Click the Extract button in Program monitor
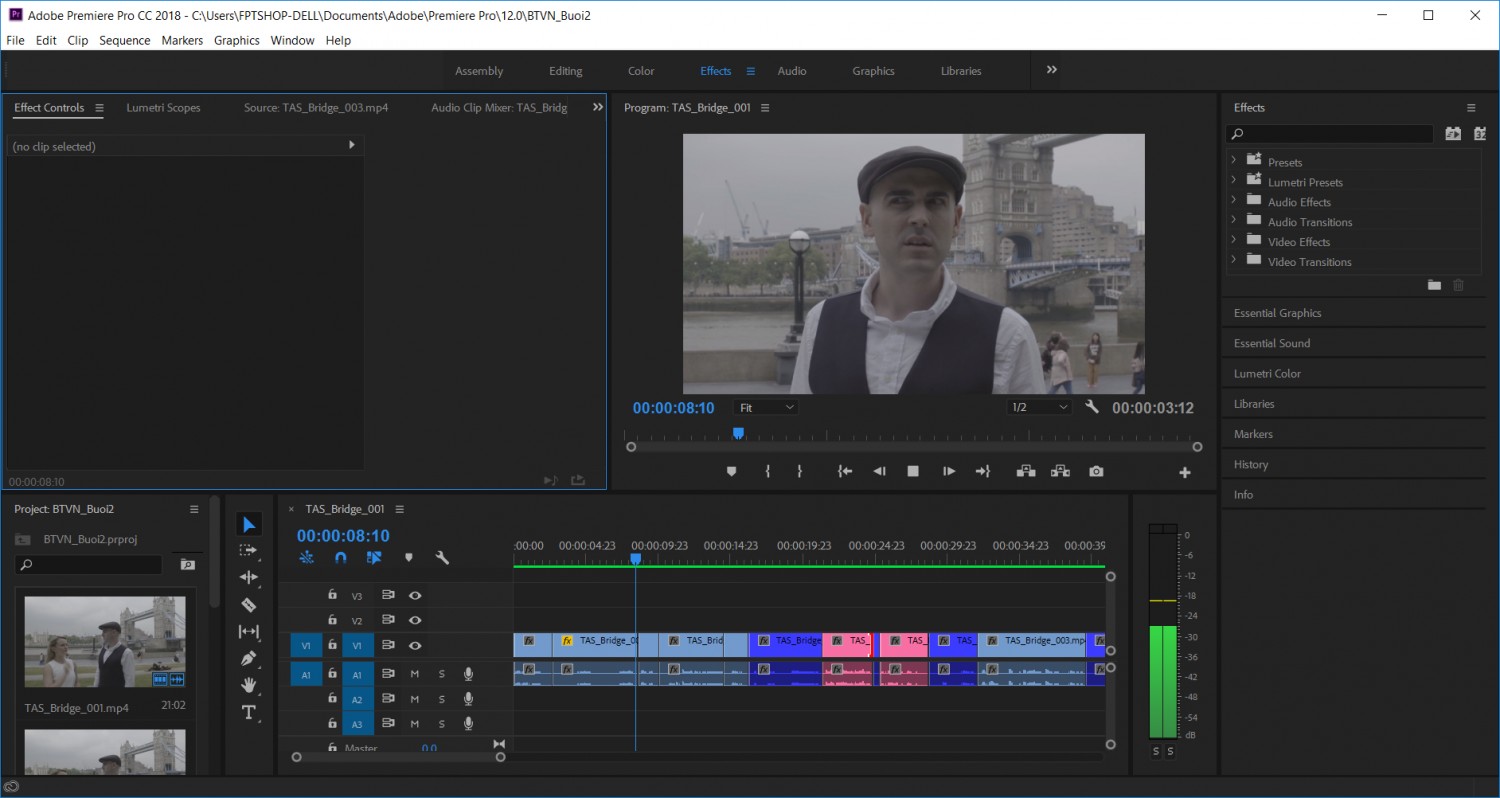The width and height of the screenshot is (1500, 798). 1060,471
